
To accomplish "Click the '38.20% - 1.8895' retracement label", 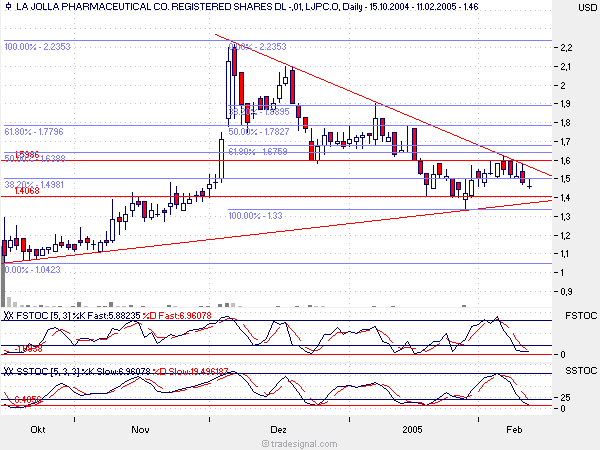I will click(259, 112).
